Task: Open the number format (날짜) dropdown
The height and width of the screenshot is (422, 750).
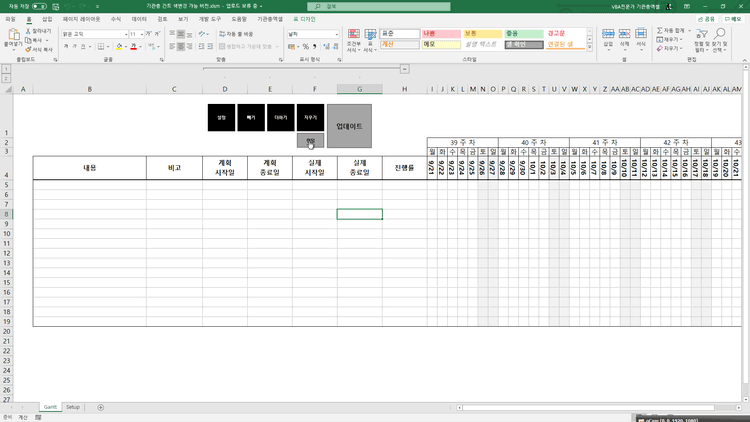Action: click(336, 34)
